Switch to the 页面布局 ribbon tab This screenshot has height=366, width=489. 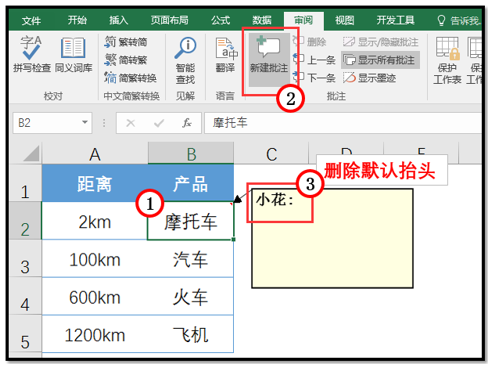[x=169, y=21]
